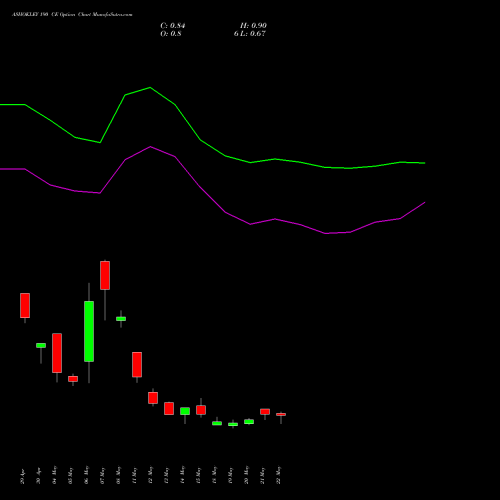Screen dimensions: 500x500
Task: Select the 15 May red candlestick
Action: click(x=201, y=410)
